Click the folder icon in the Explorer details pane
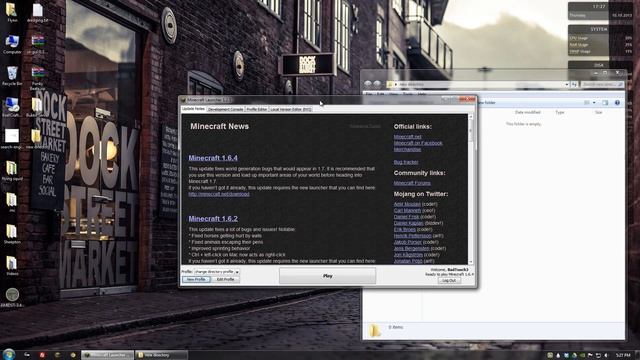 (375, 330)
